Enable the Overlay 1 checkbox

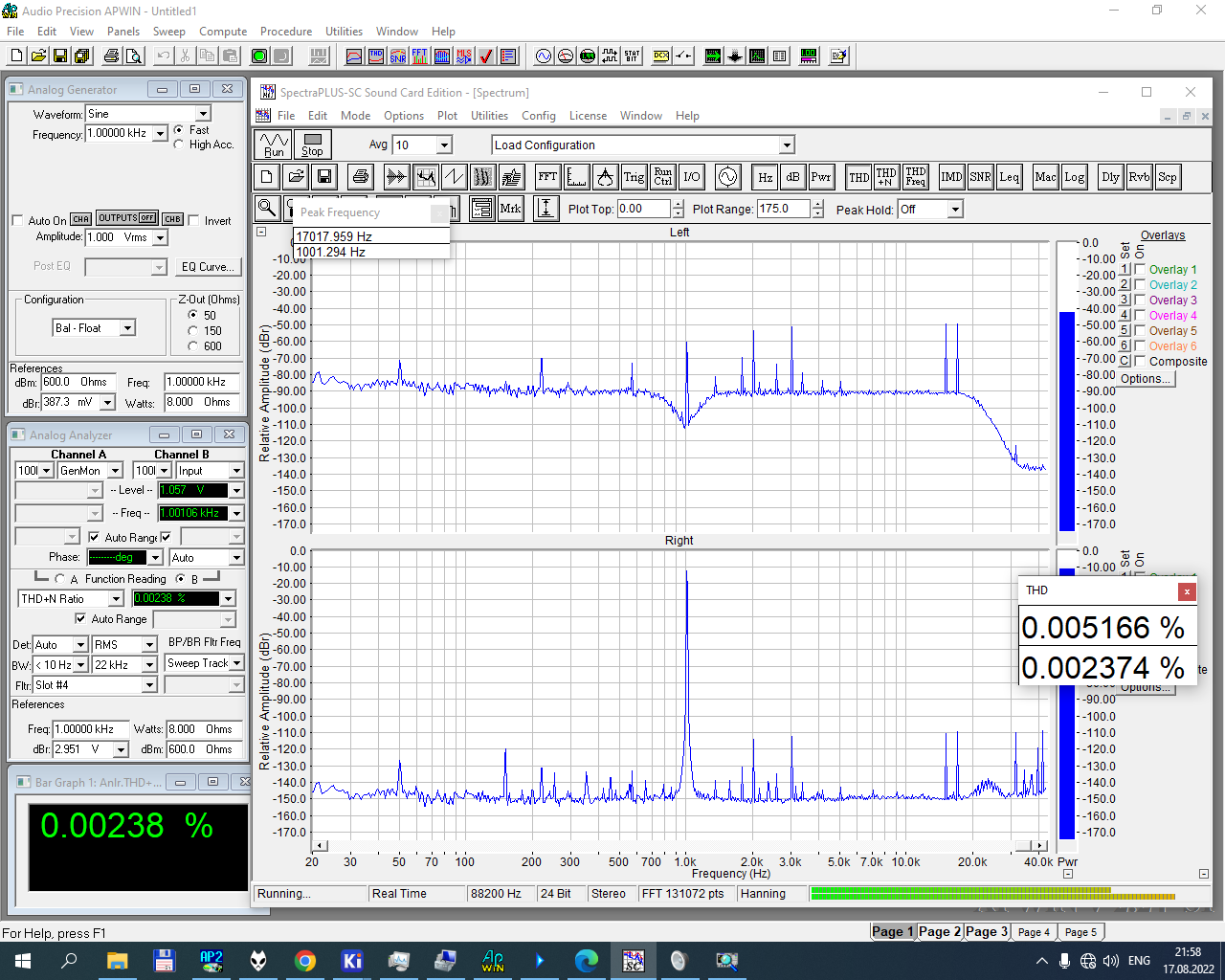(x=1140, y=270)
